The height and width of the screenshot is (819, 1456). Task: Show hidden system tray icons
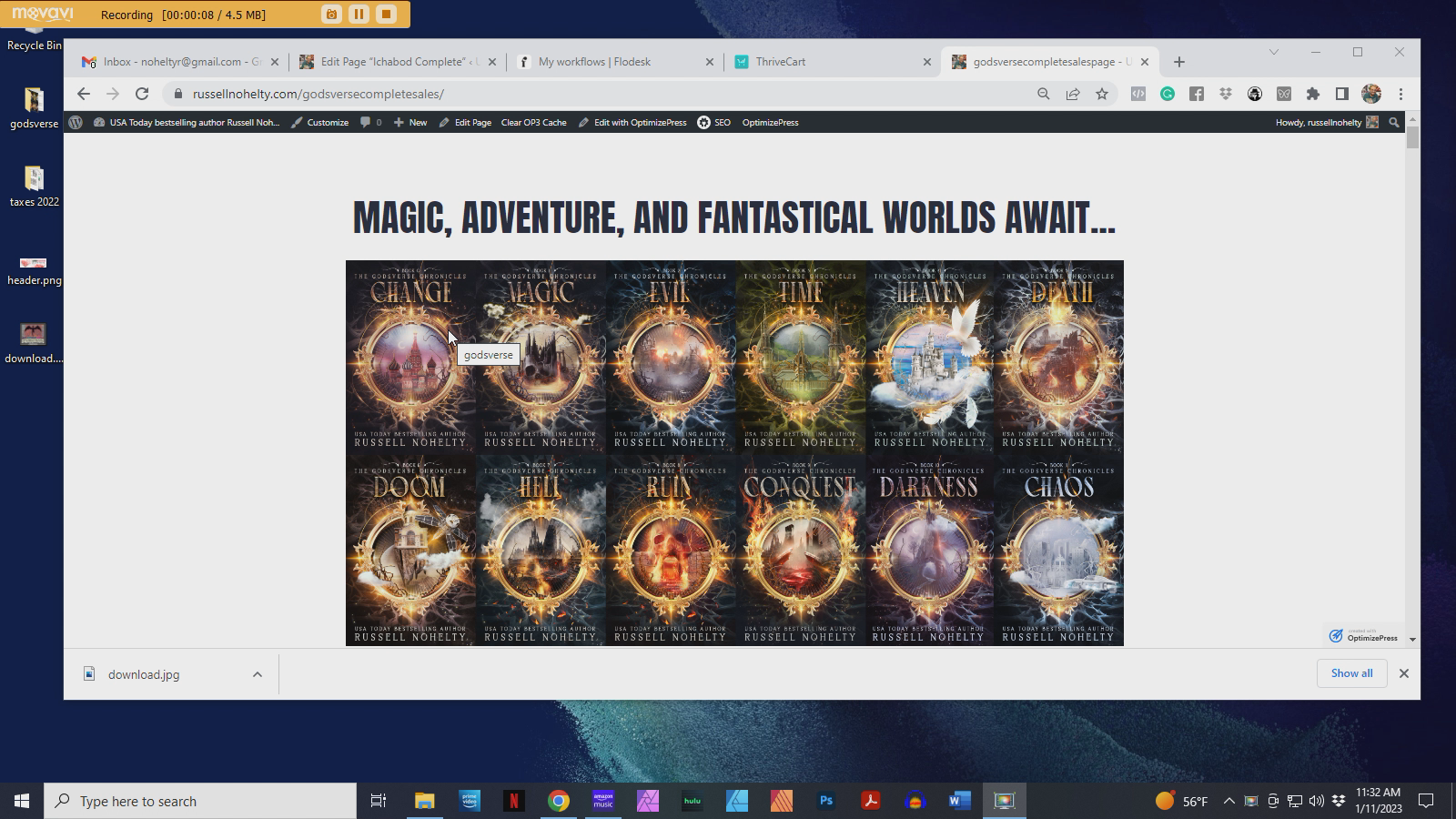point(1228,801)
